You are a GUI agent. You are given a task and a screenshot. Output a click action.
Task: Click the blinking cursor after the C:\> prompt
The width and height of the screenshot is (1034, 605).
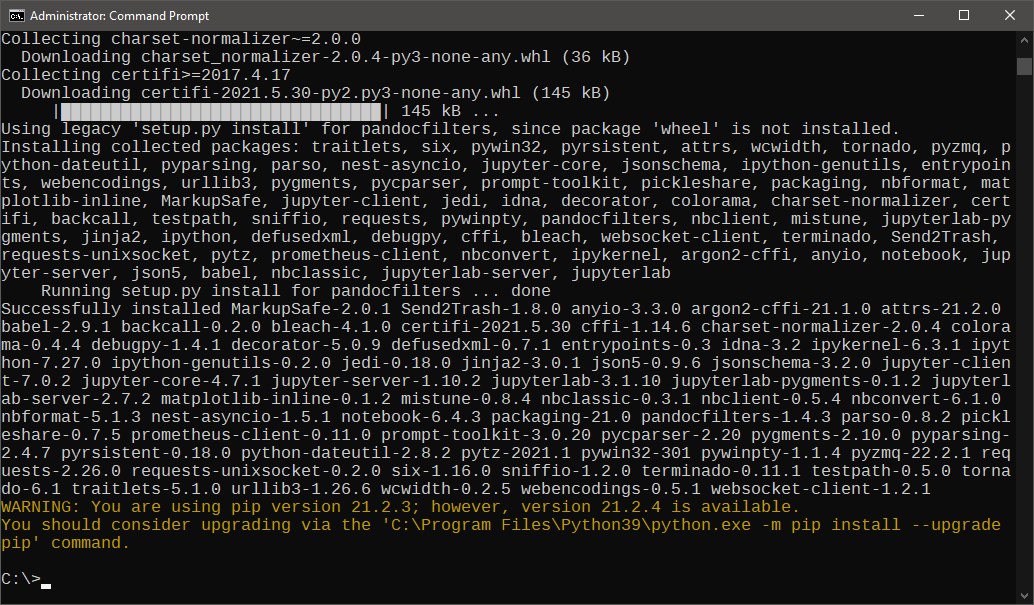46,585
